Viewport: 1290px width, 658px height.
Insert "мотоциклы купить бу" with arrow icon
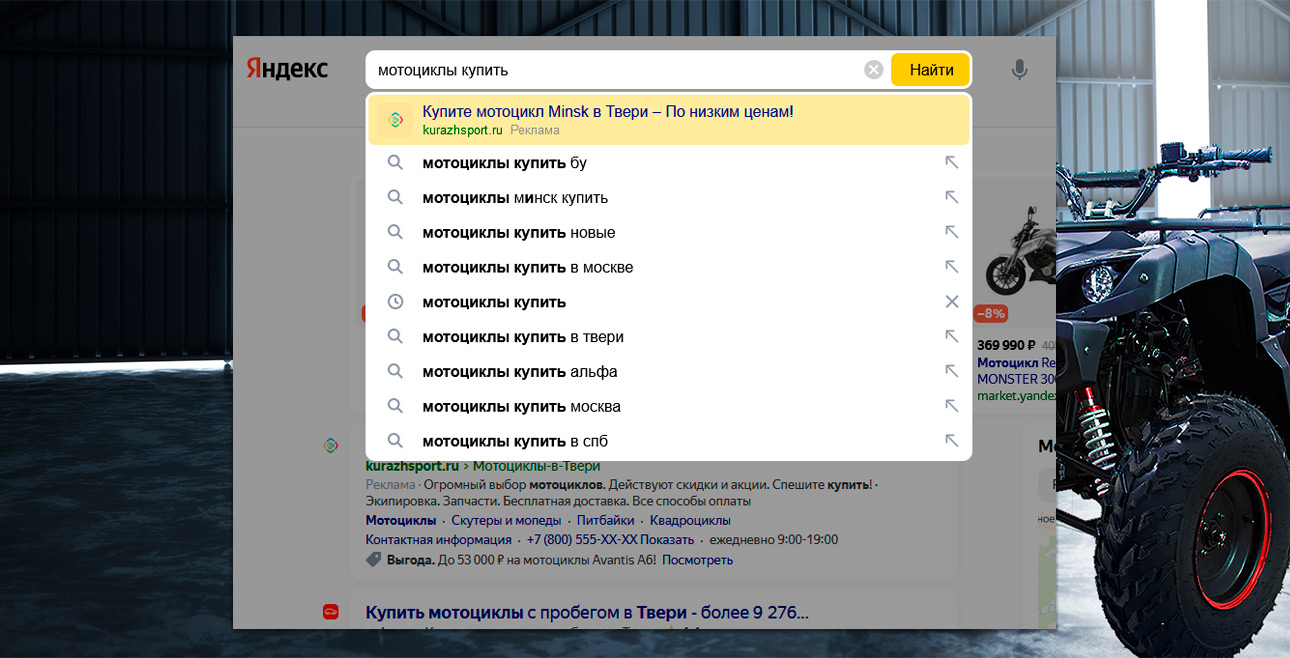point(951,163)
